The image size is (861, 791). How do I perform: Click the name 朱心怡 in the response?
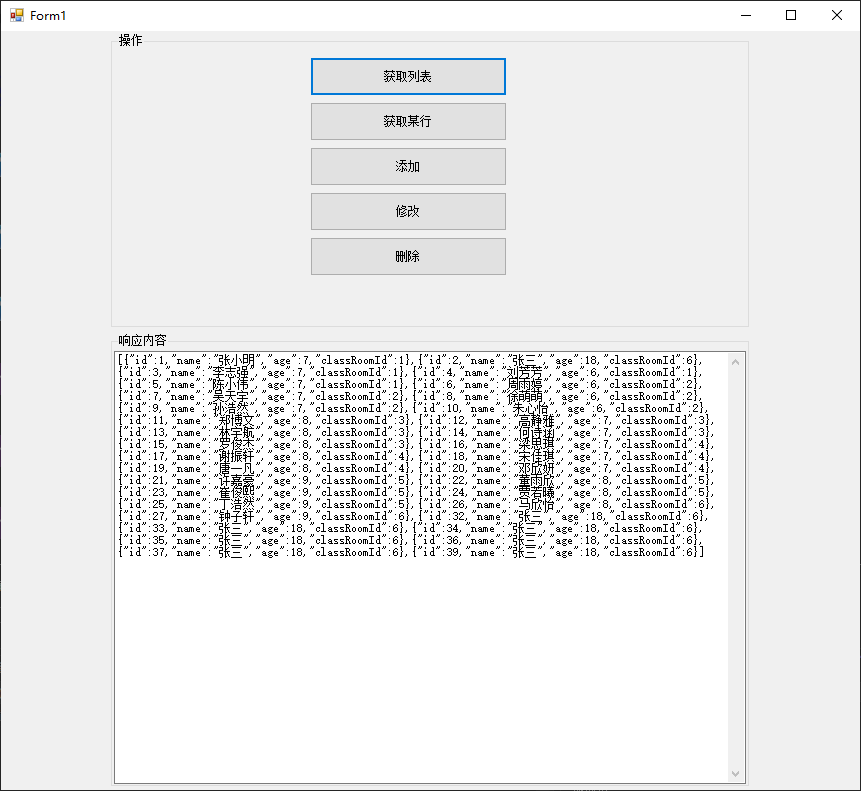530,409
